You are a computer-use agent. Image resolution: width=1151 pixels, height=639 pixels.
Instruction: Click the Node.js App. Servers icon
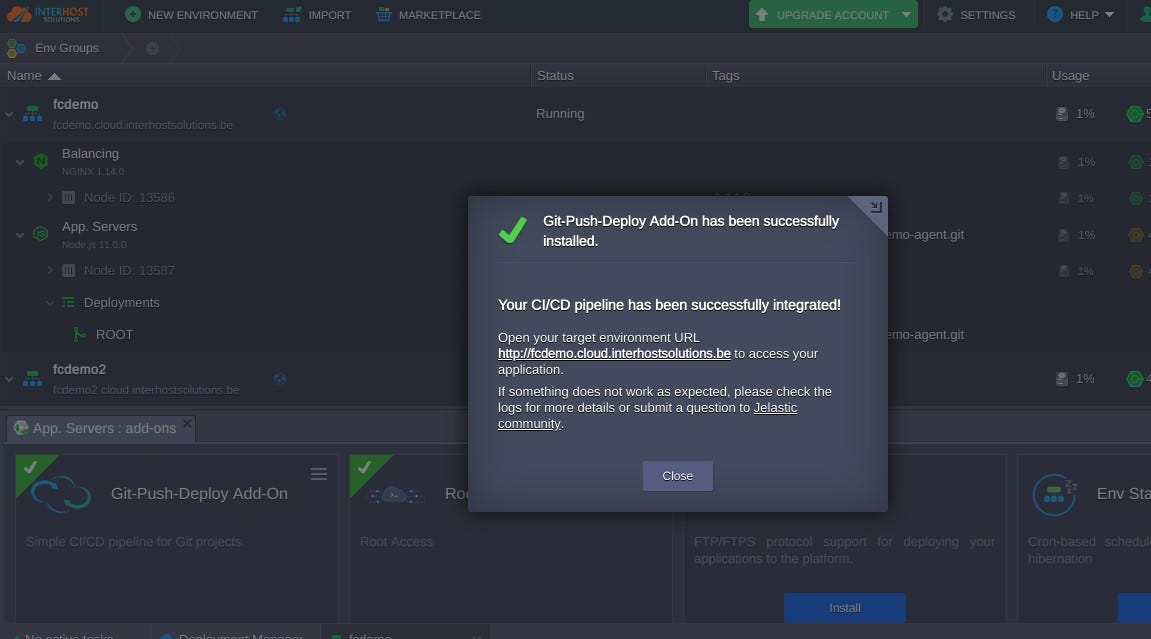pos(41,234)
